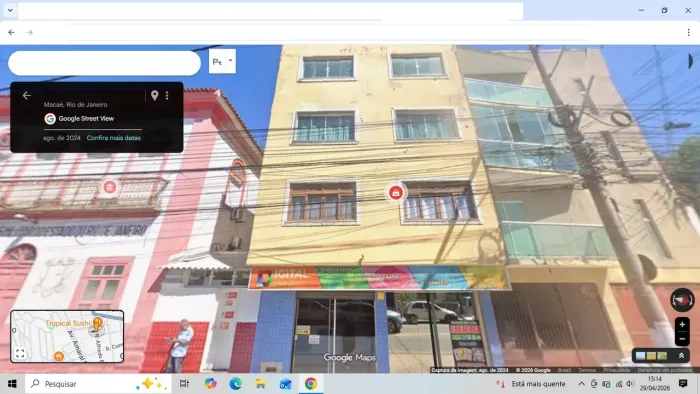This screenshot has width=700, height=394.
Task: Open File Explorer from taskbar
Action: coord(260,384)
